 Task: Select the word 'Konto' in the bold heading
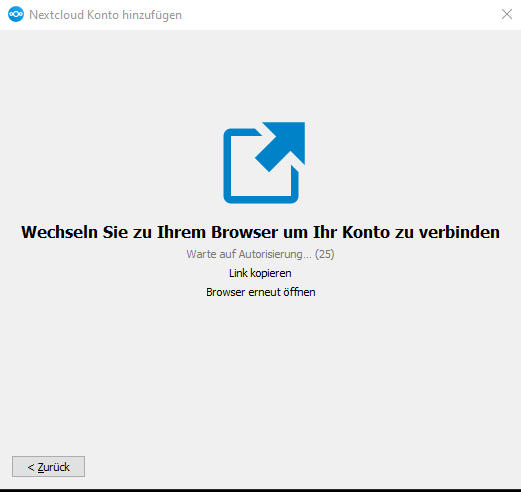click(366, 232)
